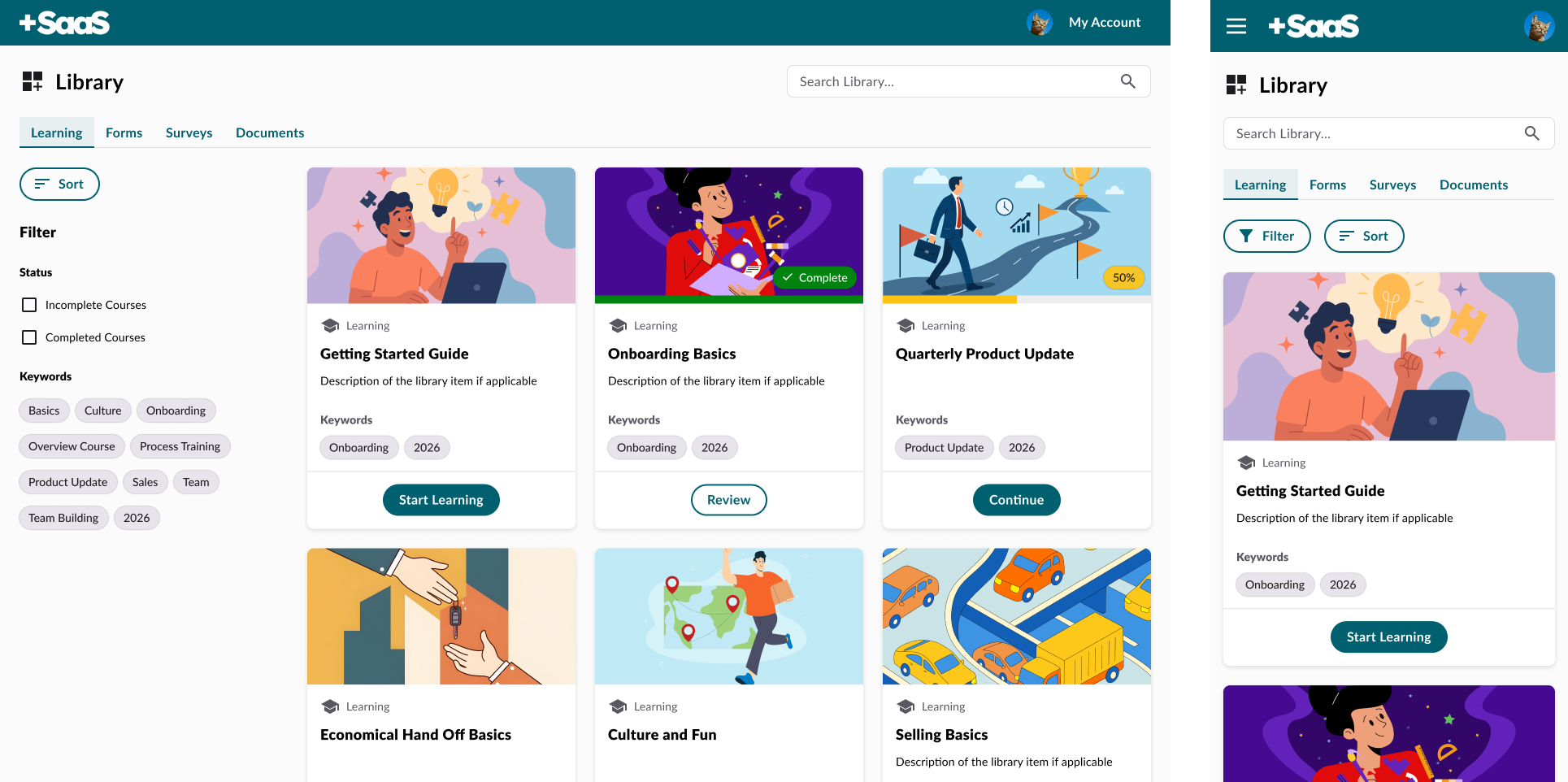Viewport: 1568px width, 782px height.
Task: Switch to the mobile Forms tab
Action: (1327, 185)
